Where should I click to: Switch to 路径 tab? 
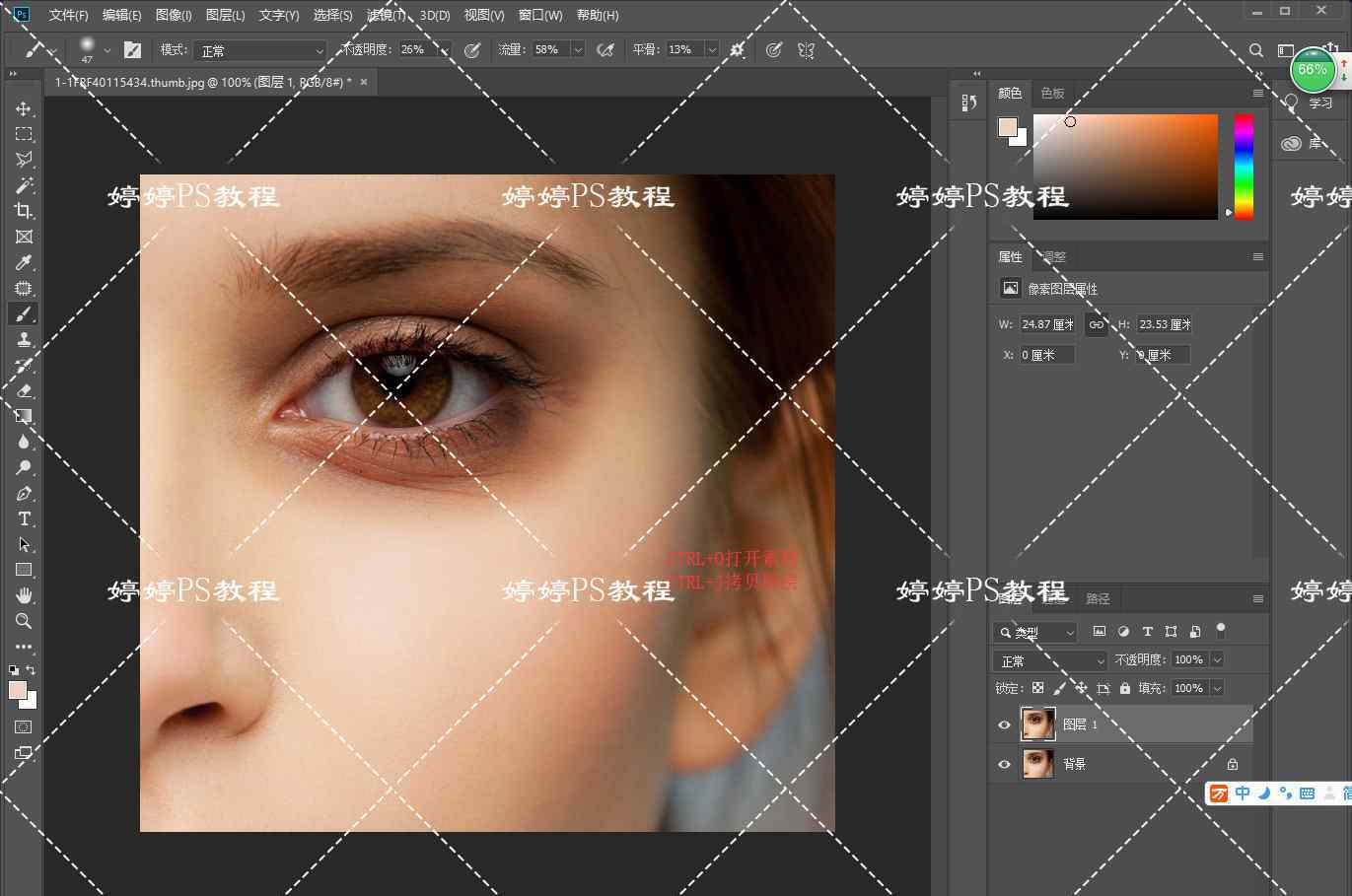coord(1098,598)
